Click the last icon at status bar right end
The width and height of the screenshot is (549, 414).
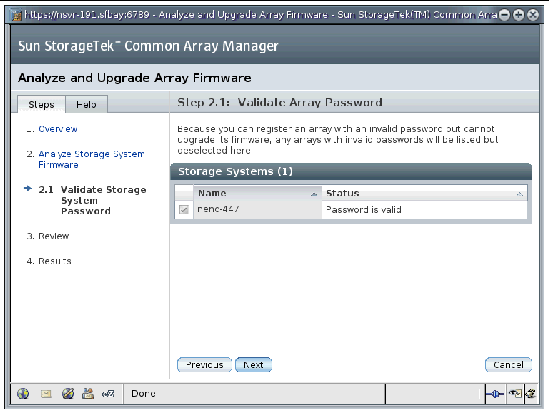pyautogui.click(x=531, y=394)
